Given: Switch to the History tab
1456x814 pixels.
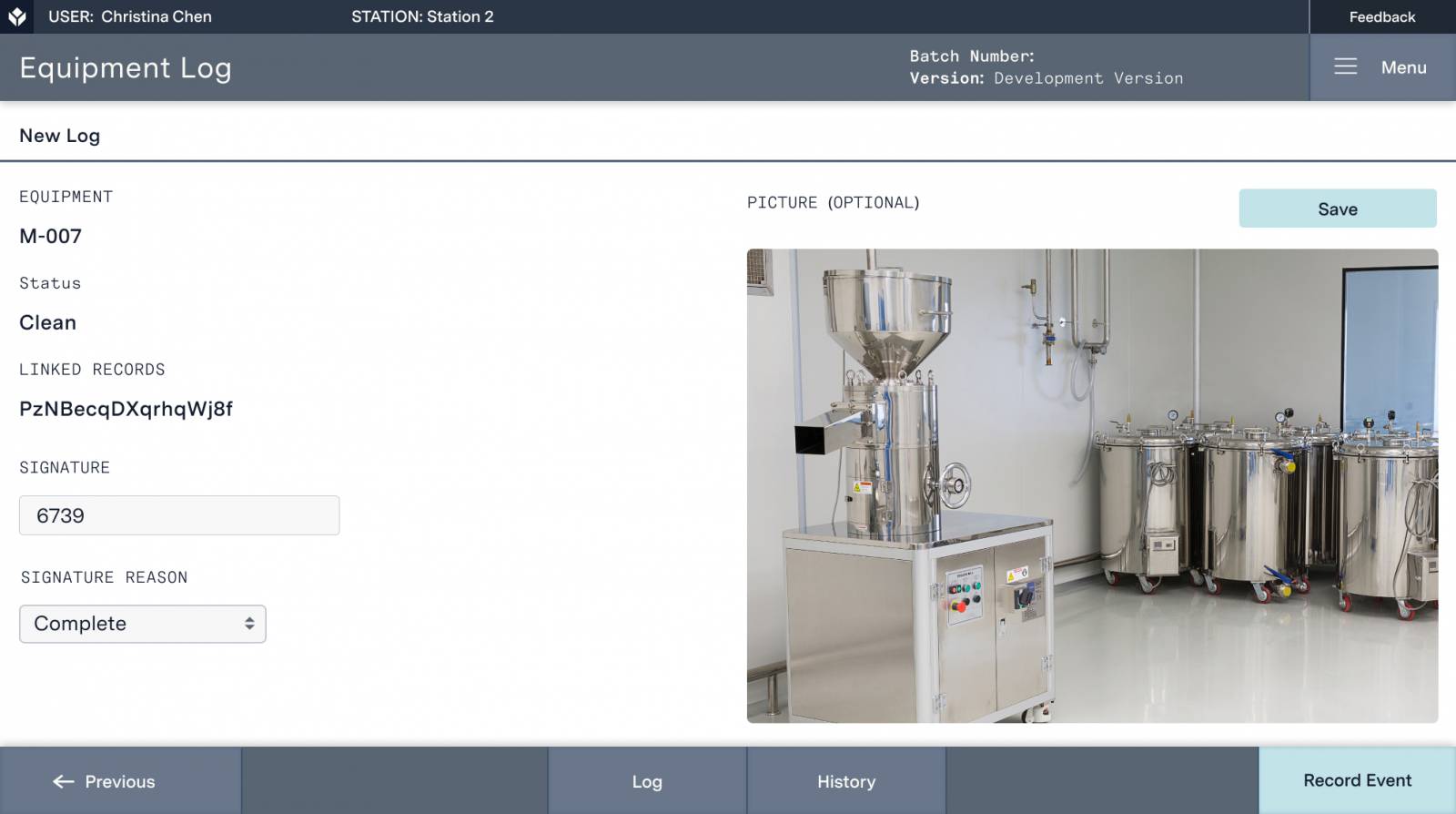Looking at the screenshot, I should [x=845, y=781].
